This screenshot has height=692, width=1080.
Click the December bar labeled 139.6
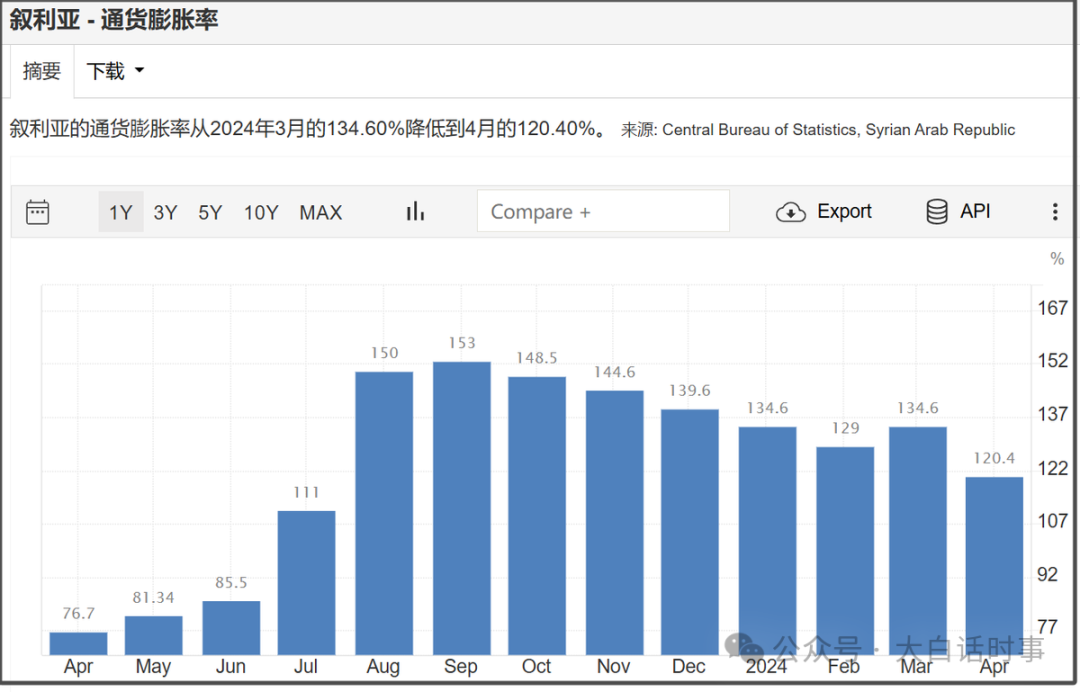[689, 531]
